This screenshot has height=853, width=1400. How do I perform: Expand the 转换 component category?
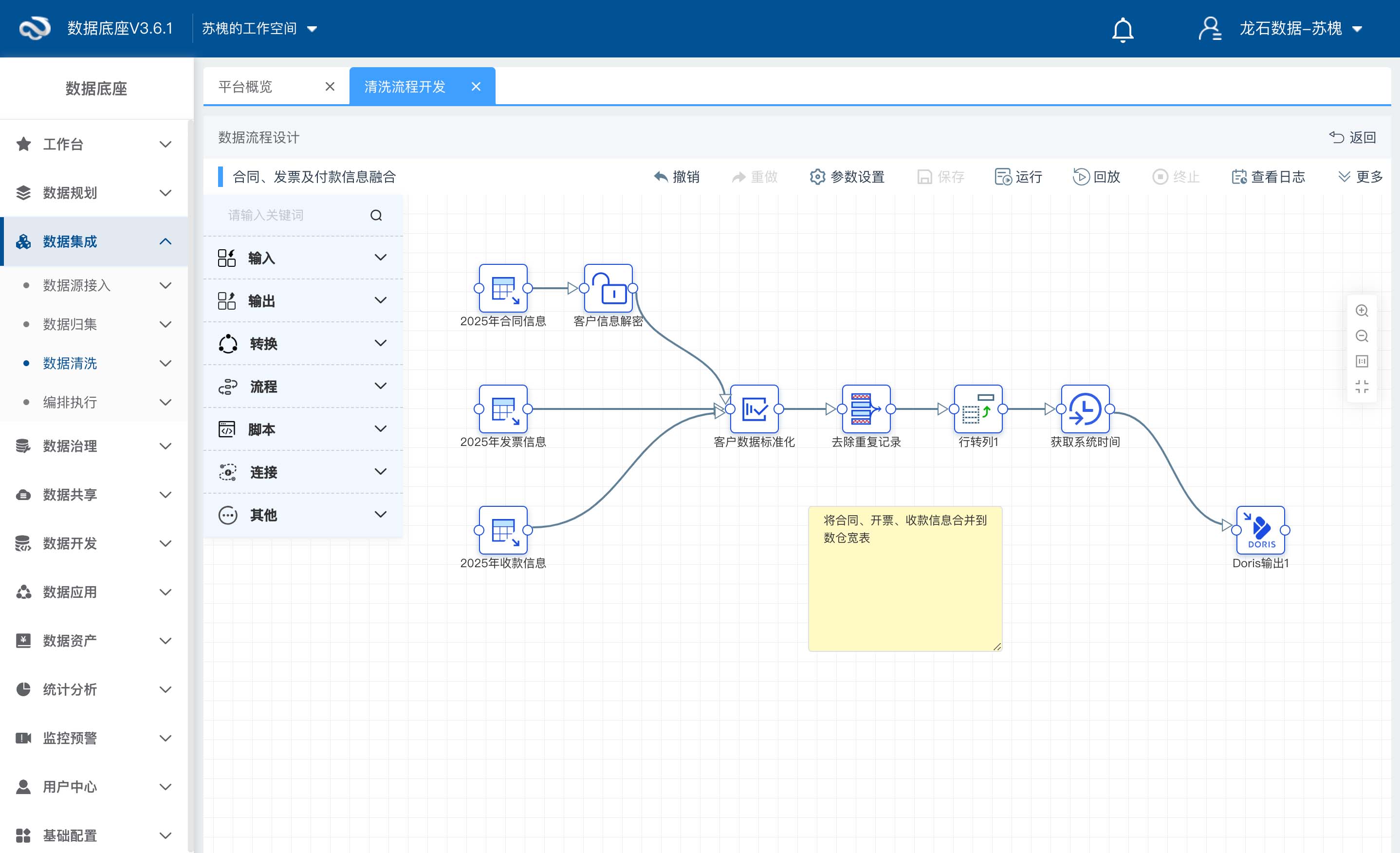pos(303,343)
